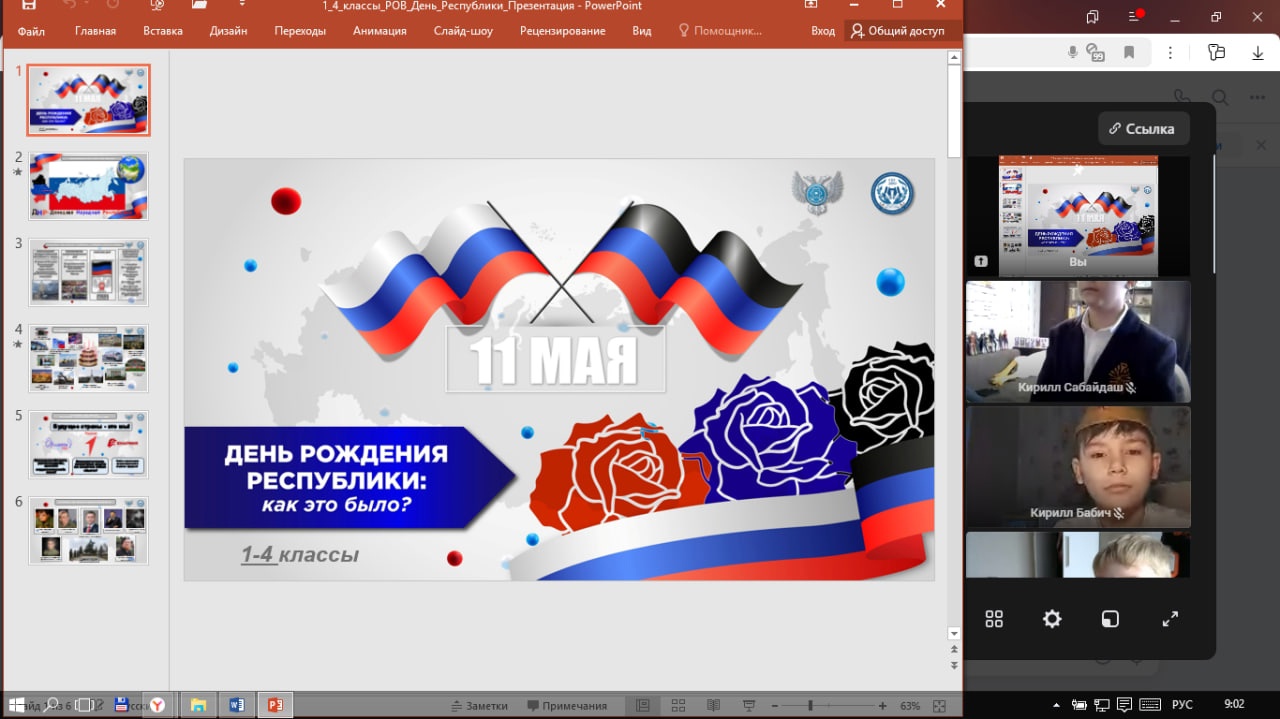Select slide 5 thumbnail
The width and height of the screenshot is (1280, 719).
pyautogui.click(x=88, y=444)
